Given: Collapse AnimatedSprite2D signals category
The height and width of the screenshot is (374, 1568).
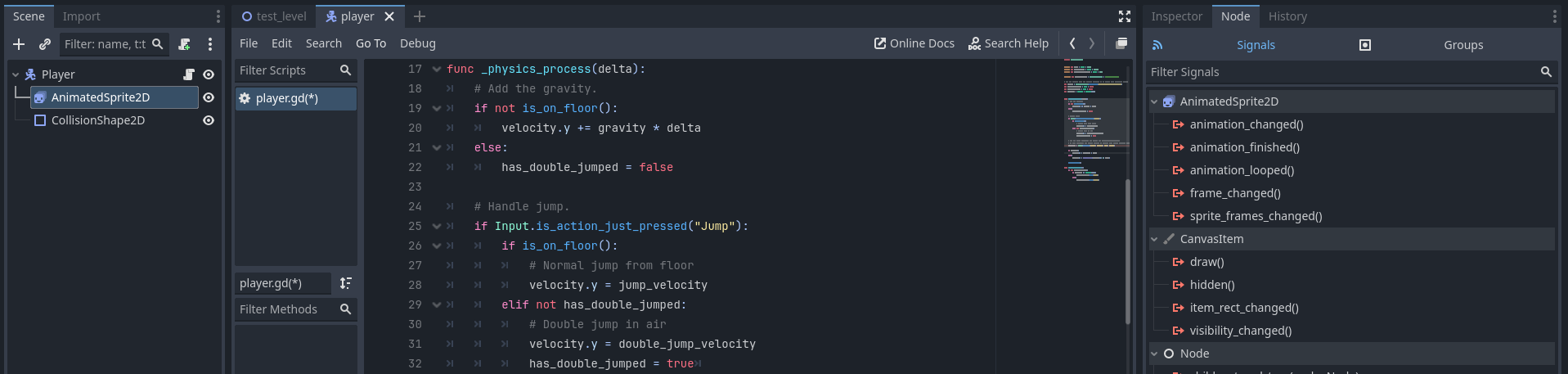Looking at the screenshot, I should click(1154, 101).
